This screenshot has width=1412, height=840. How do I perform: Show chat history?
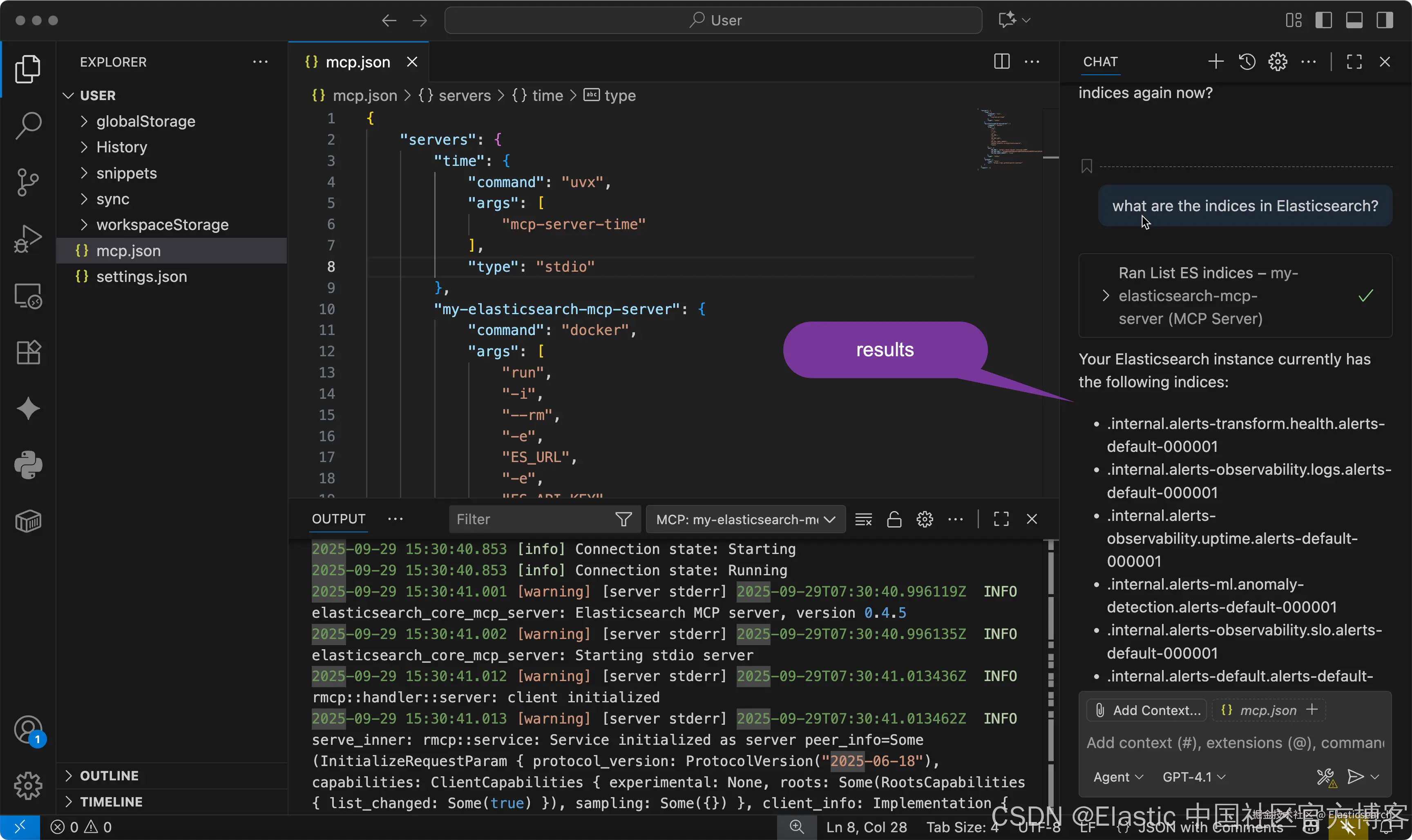point(1247,62)
